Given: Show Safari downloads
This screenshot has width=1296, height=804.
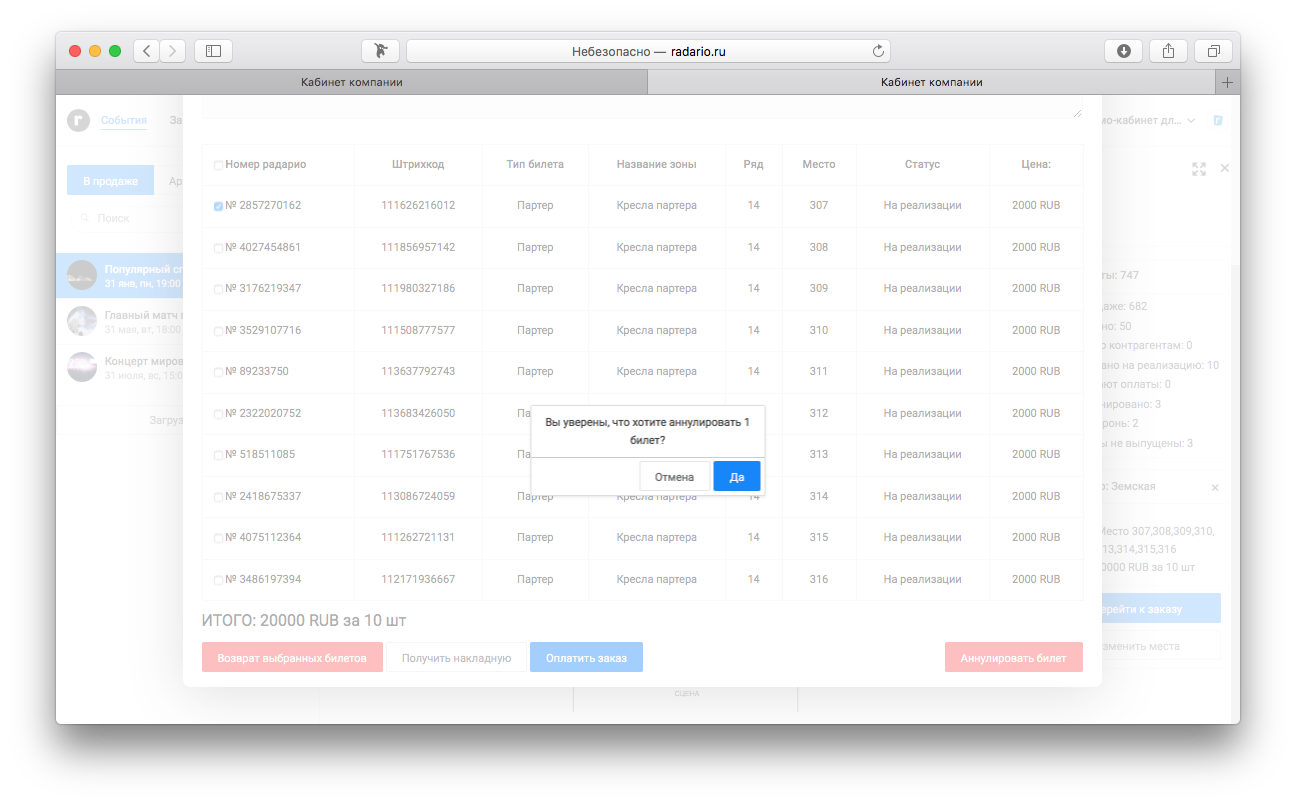Looking at the screenshot, I should [x=1123, y=51].
